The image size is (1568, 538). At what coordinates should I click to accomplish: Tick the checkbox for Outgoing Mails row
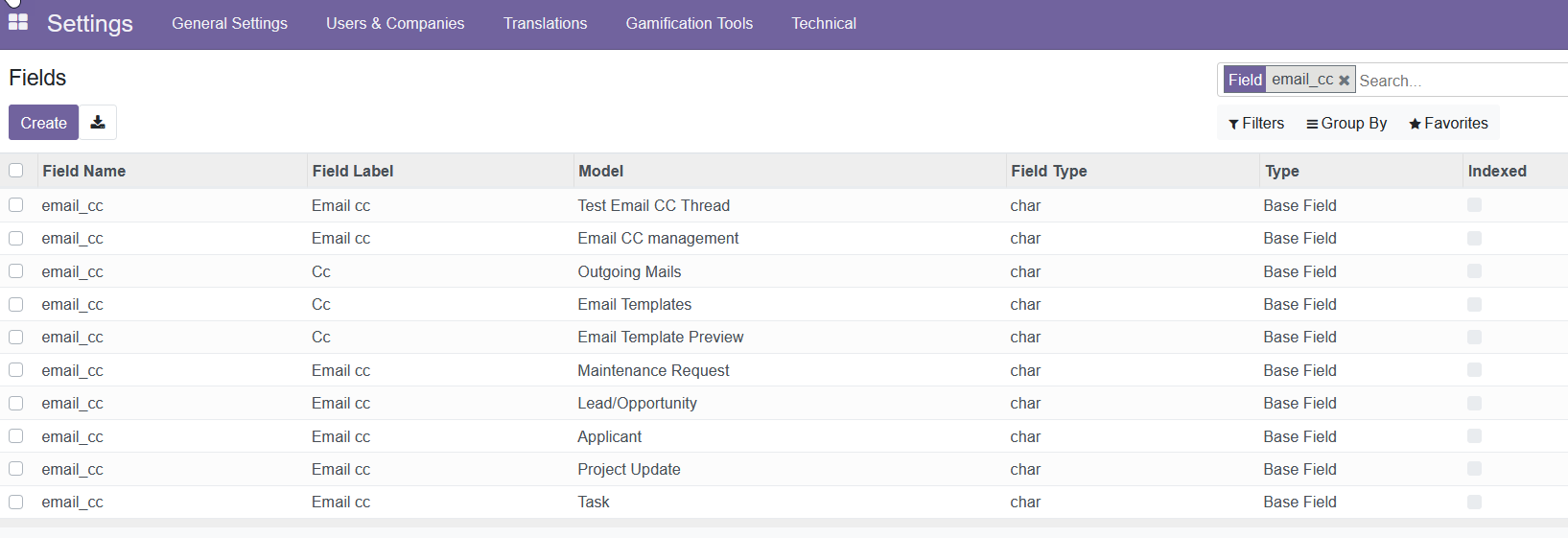(16, 271)
